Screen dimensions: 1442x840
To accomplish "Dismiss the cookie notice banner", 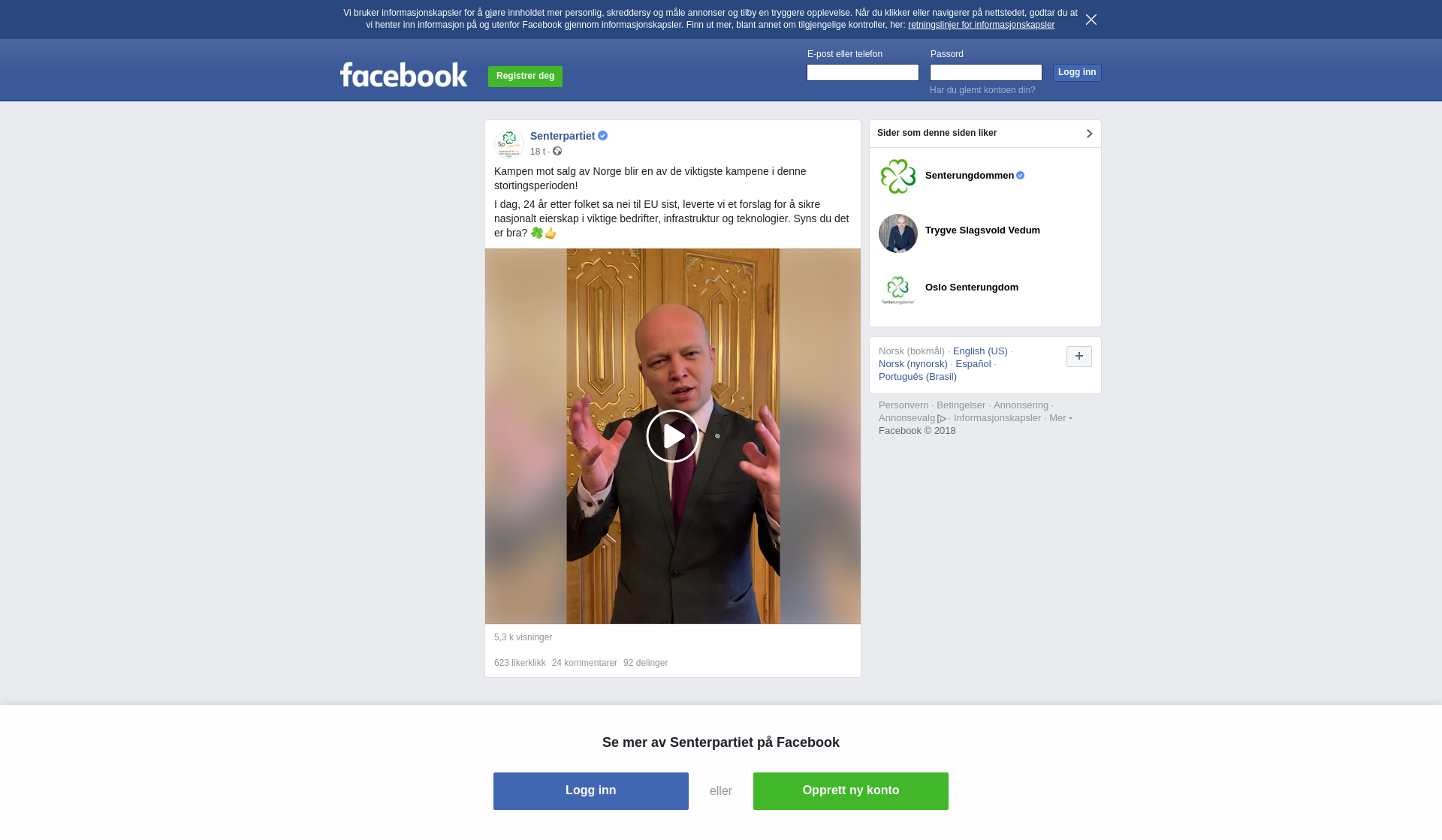I will point(1091,20).
